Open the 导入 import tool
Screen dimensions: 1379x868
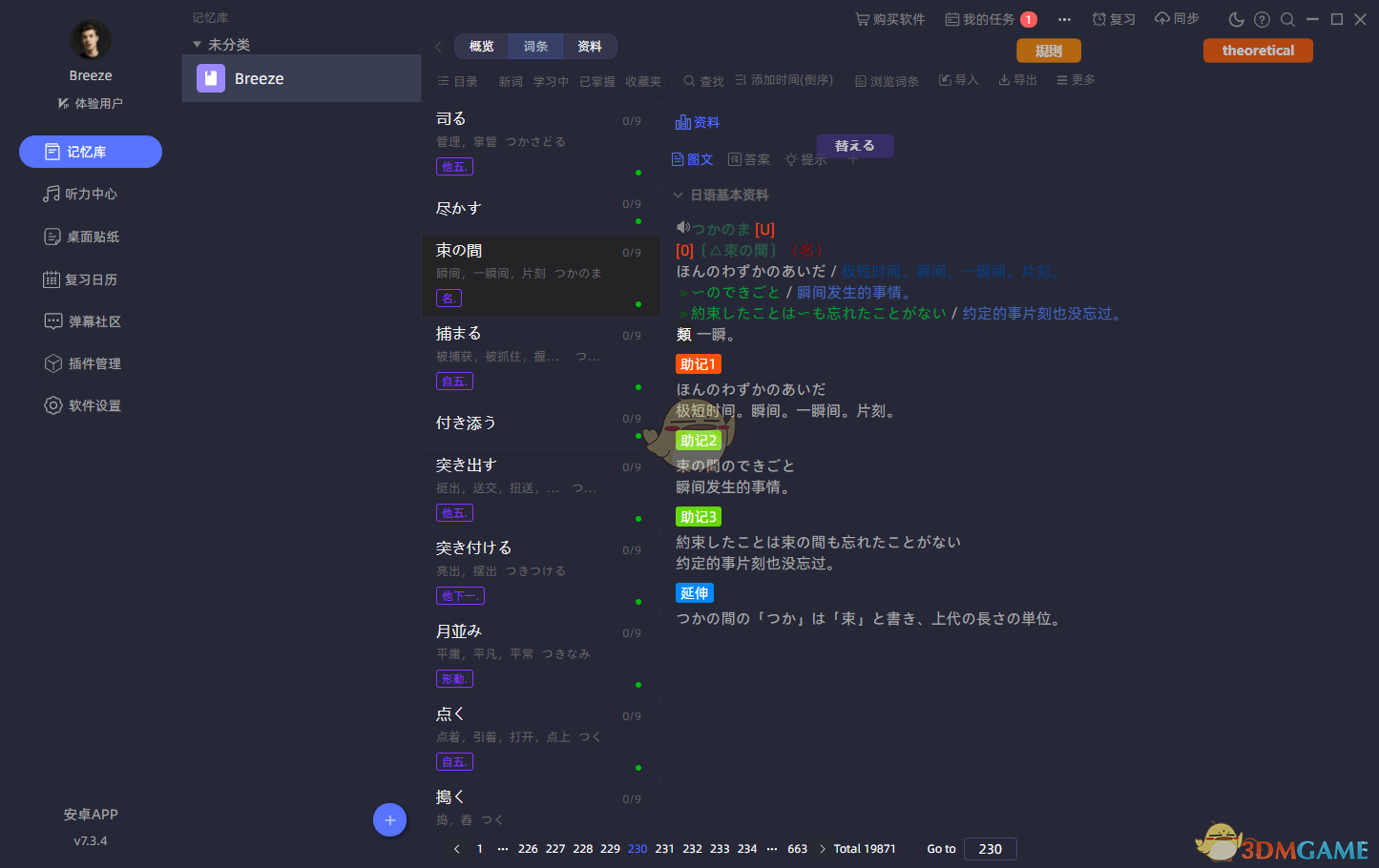pos(958,80)
